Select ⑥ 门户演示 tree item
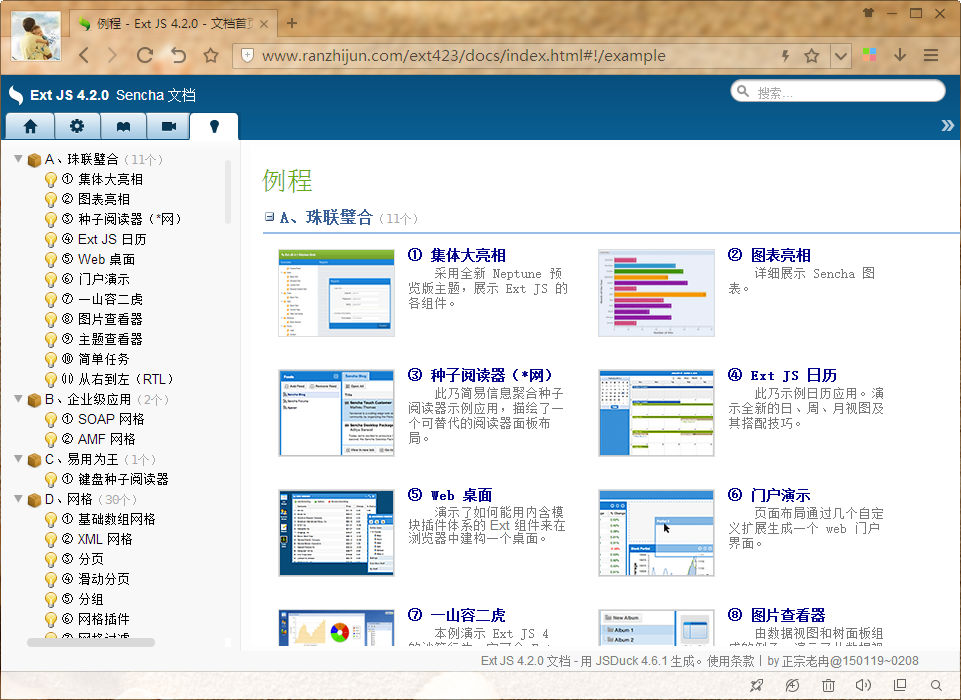The width and height of the screenshot is (961, 700). (95, 279)
